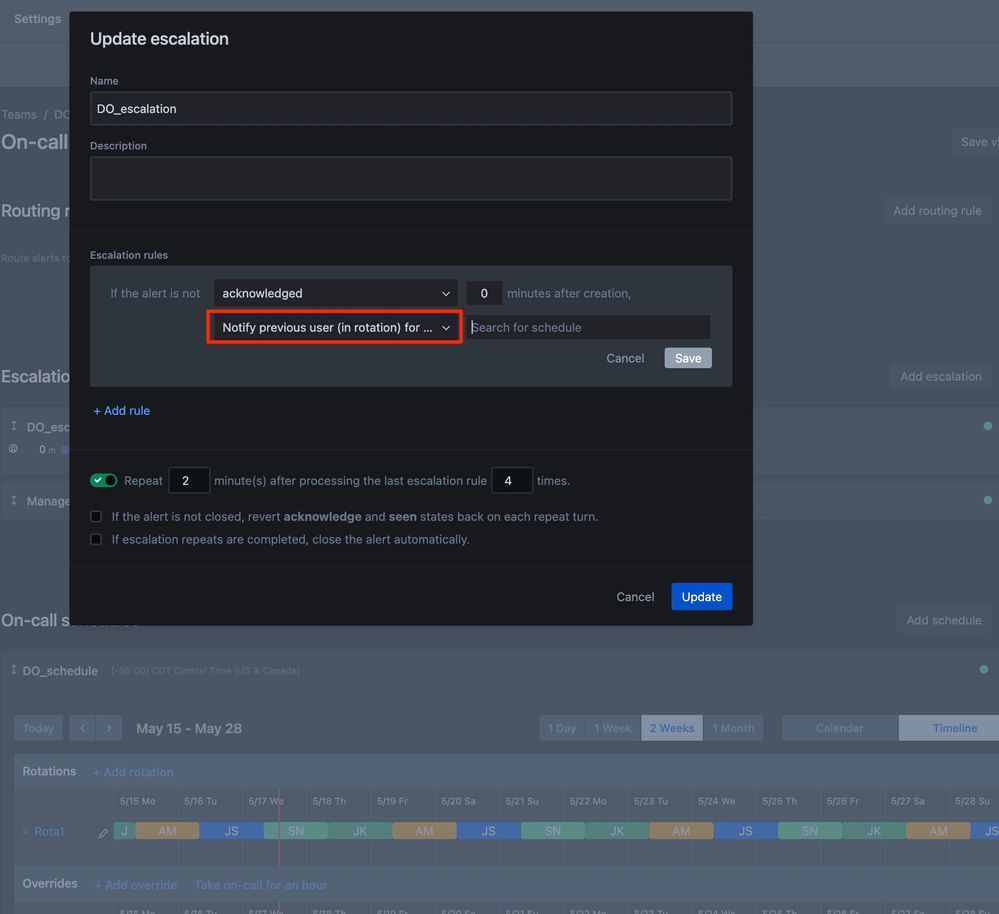This screenshot has height=914, width=999.
Task: Click the green status dot on DO_schedule row
Action: coord(984,669)
